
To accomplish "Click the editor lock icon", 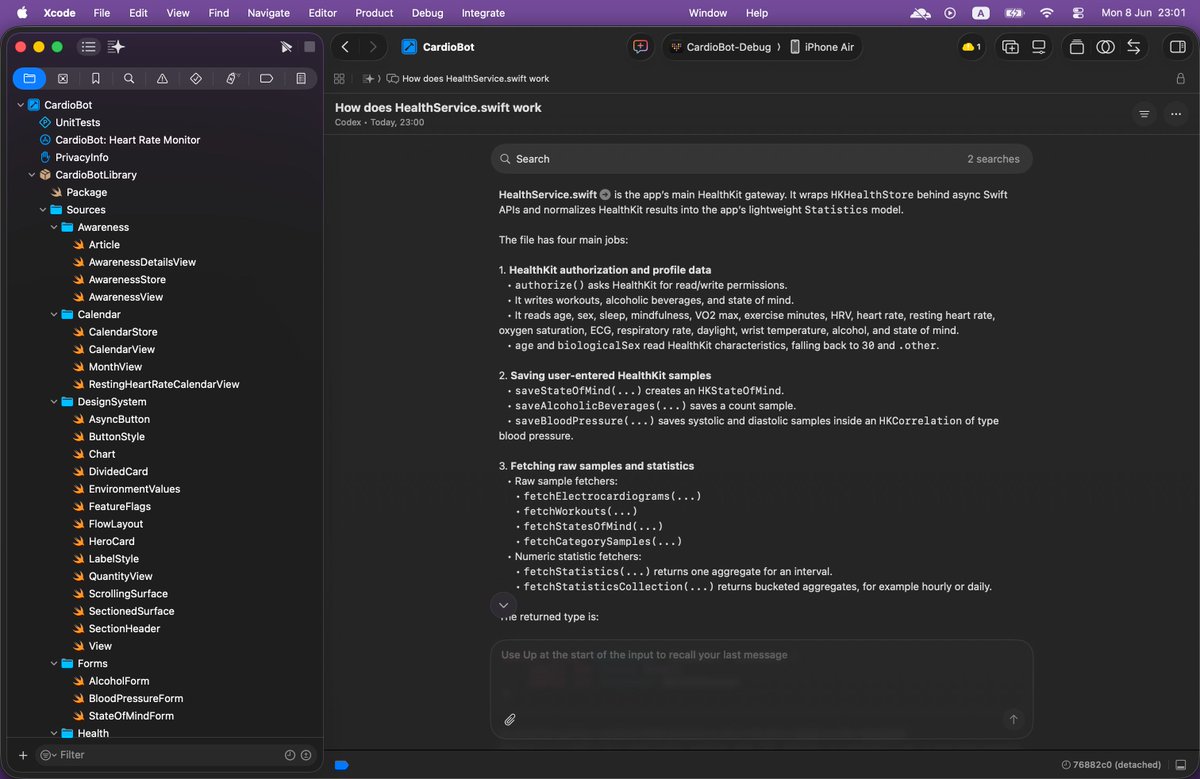I will click(x=1181, y=78).
